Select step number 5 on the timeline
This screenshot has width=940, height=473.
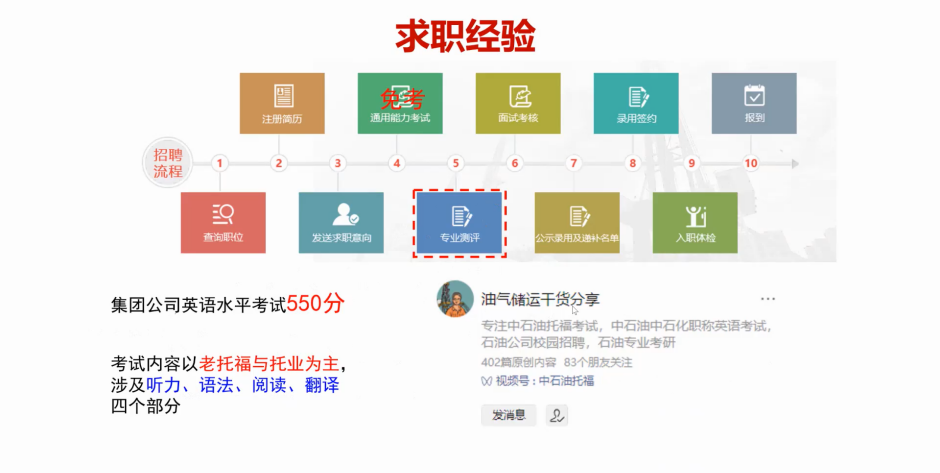[456, 163]
